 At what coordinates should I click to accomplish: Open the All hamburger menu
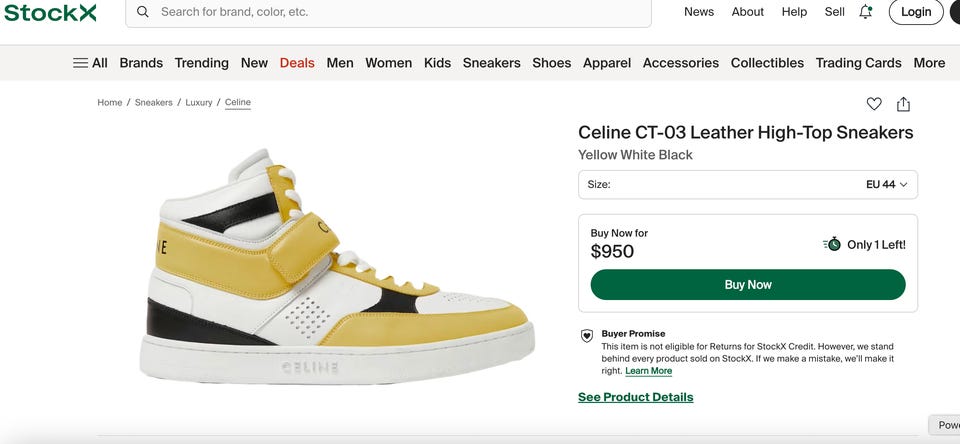tap(90, 62)
